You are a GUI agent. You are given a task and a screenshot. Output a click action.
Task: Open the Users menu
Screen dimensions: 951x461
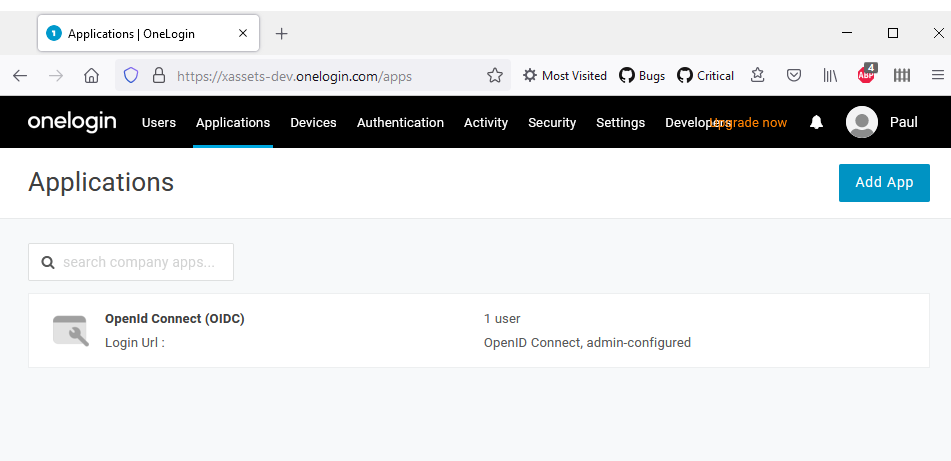(159, 123)
